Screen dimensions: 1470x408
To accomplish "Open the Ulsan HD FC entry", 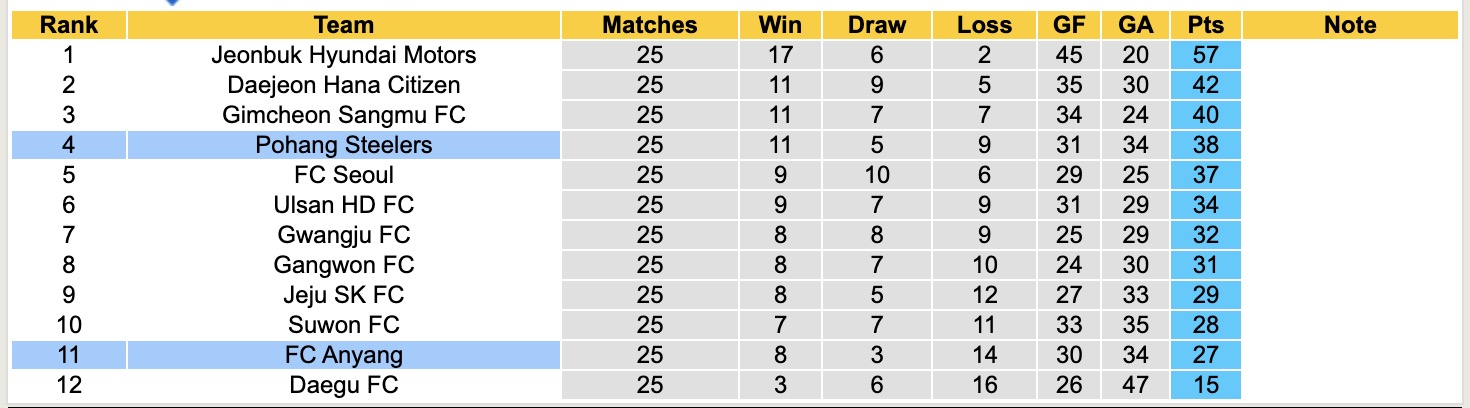I will pyautogui.click(x=343, y=205).
